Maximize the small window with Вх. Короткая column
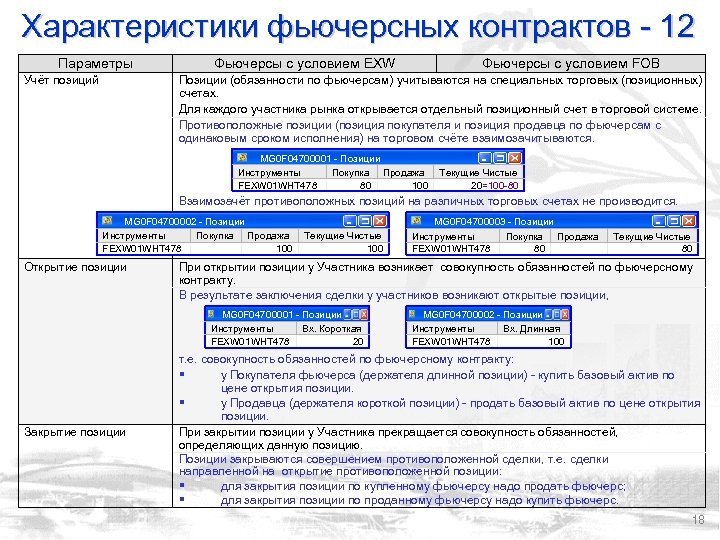This screenshot has width=720, height=540. (x=355, y=315)
